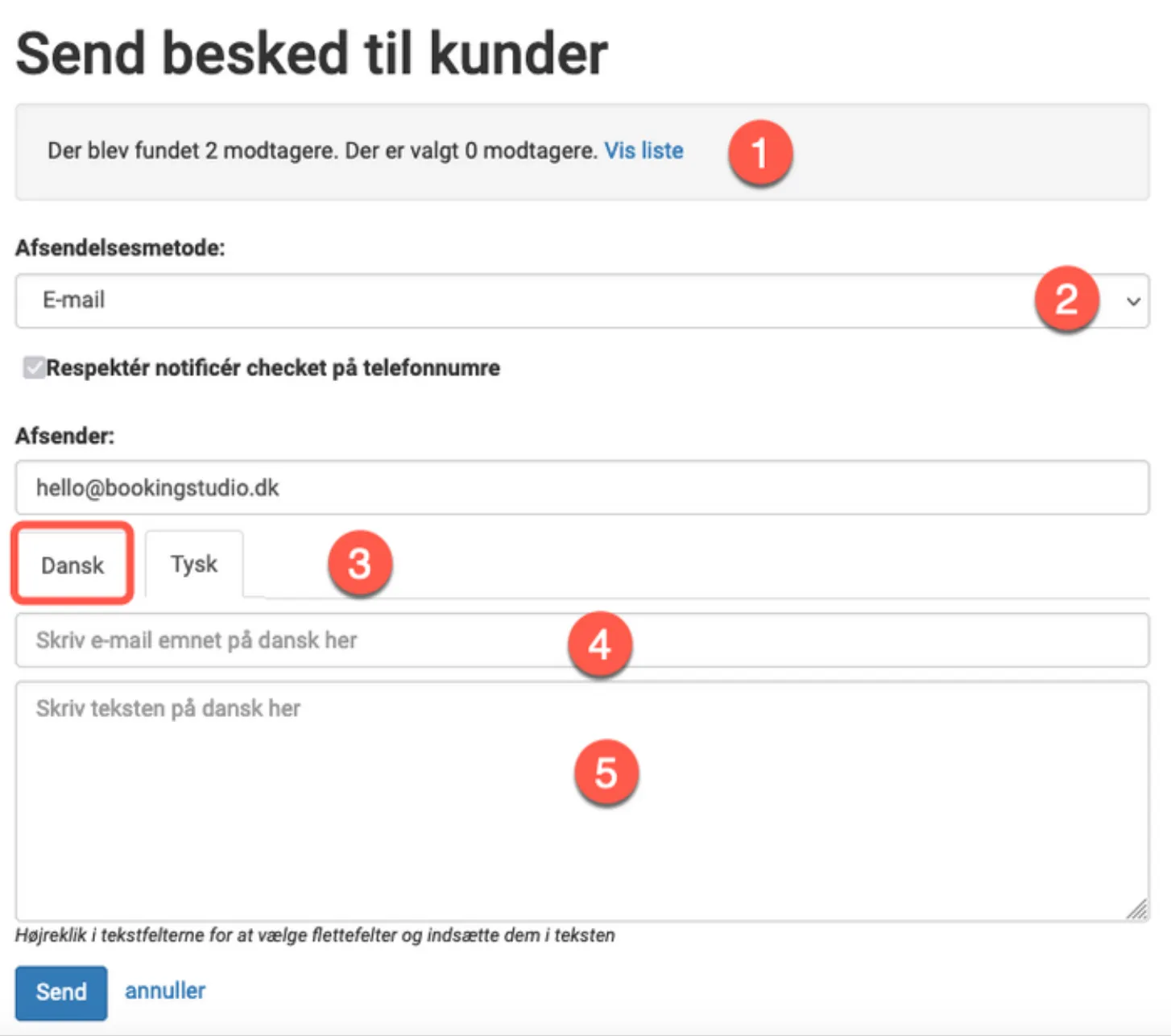The height and width of the screenshot is (1036, 1171).
Task: Focus the Afsender email input field
Action: (x=581, y=487)
